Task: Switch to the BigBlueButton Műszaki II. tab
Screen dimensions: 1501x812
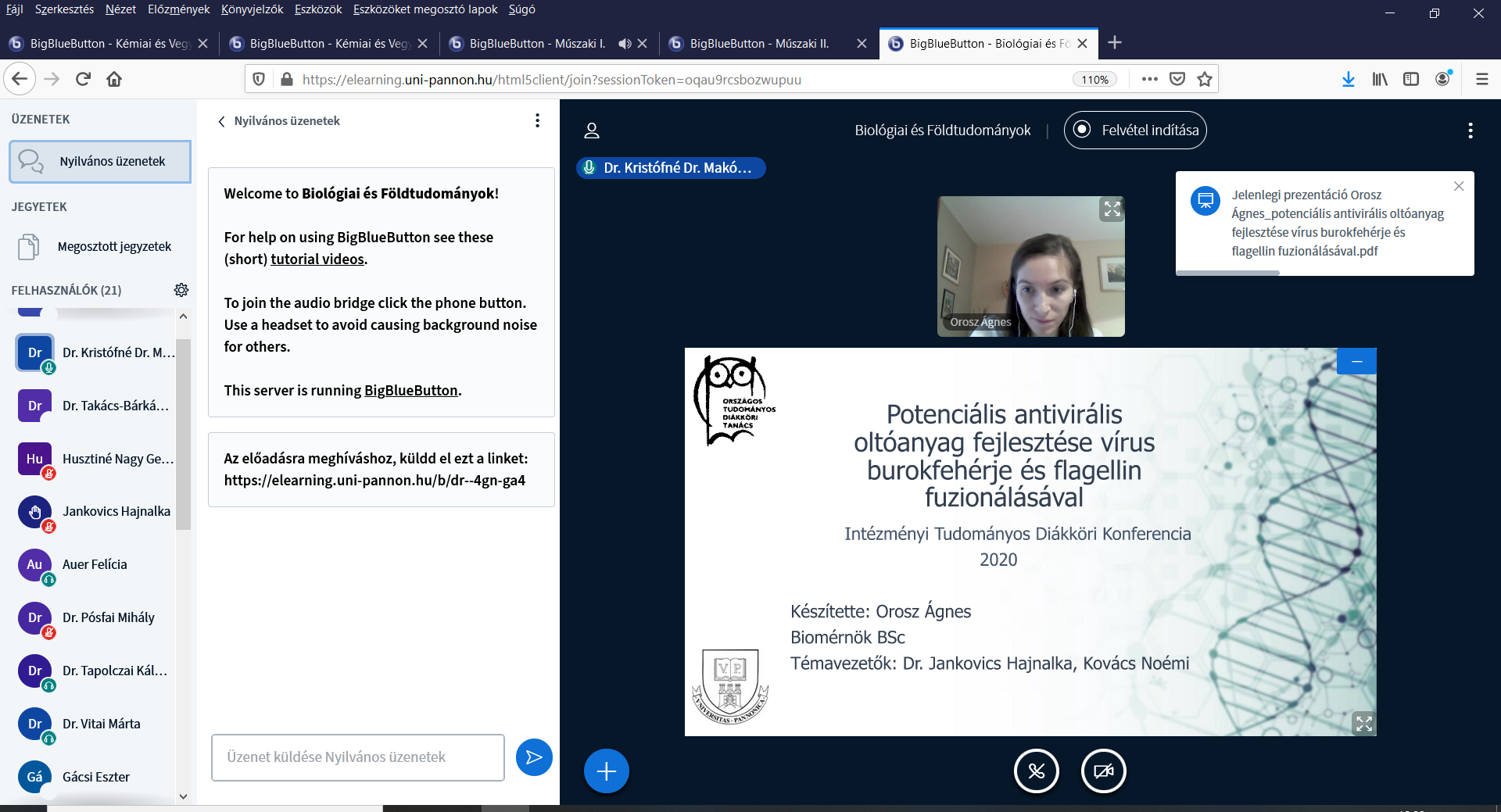Action: 758,44
